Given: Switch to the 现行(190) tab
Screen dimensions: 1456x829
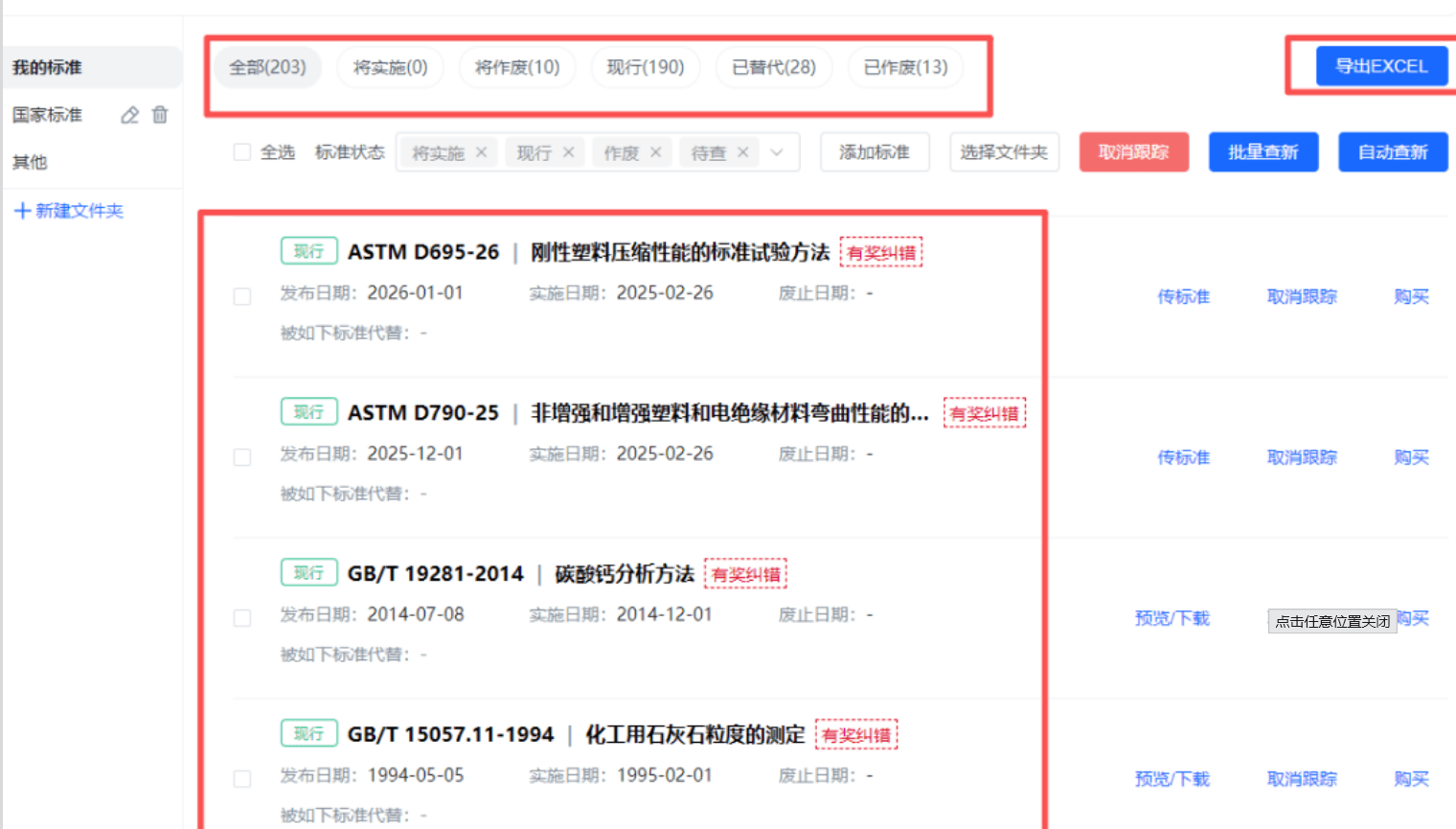Looking at the screenshot, I should (646, 67).
